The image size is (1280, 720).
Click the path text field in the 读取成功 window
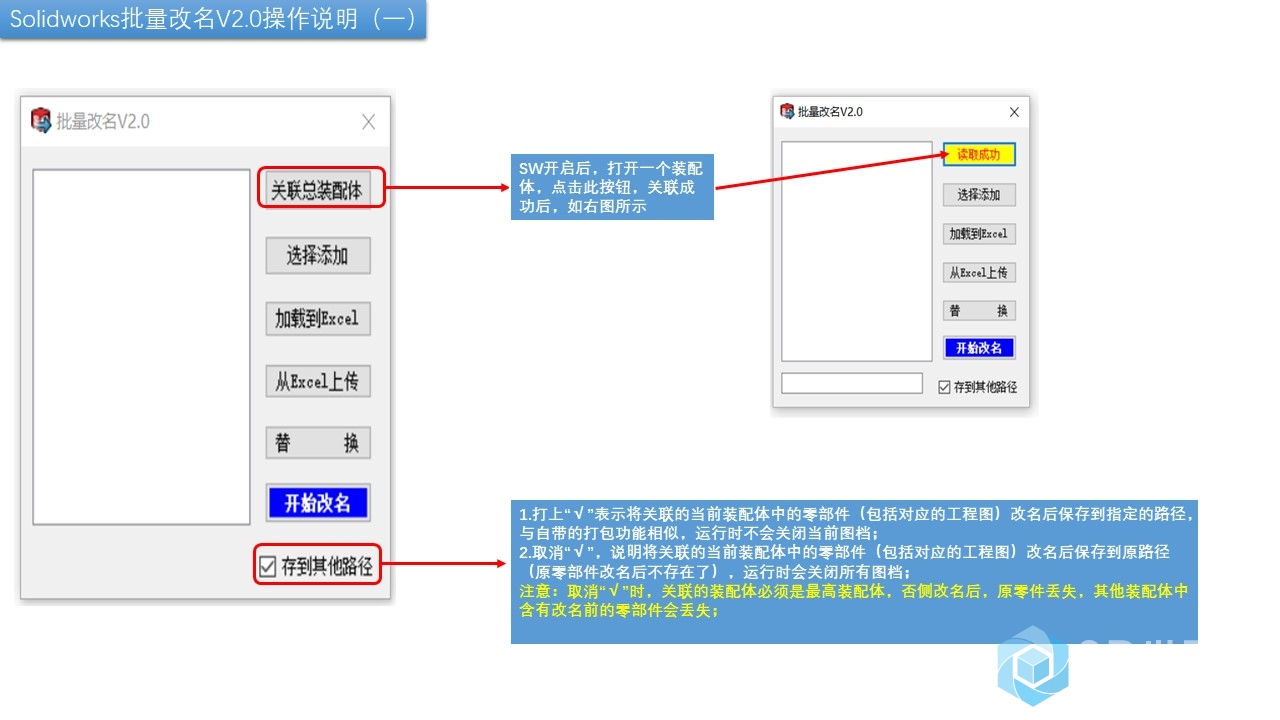click(852, 383)
